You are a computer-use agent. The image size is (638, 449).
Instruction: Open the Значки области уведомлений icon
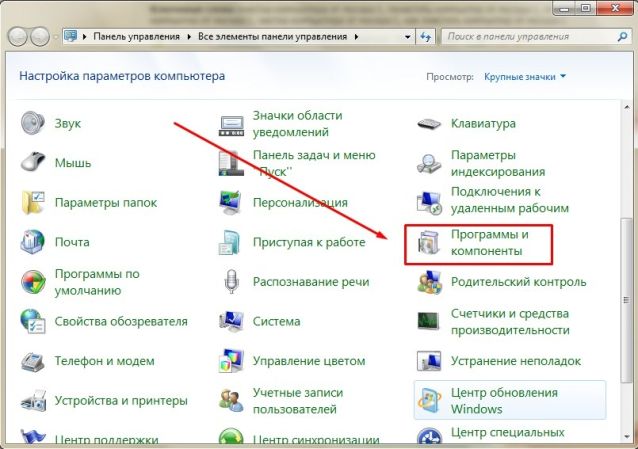231,125
